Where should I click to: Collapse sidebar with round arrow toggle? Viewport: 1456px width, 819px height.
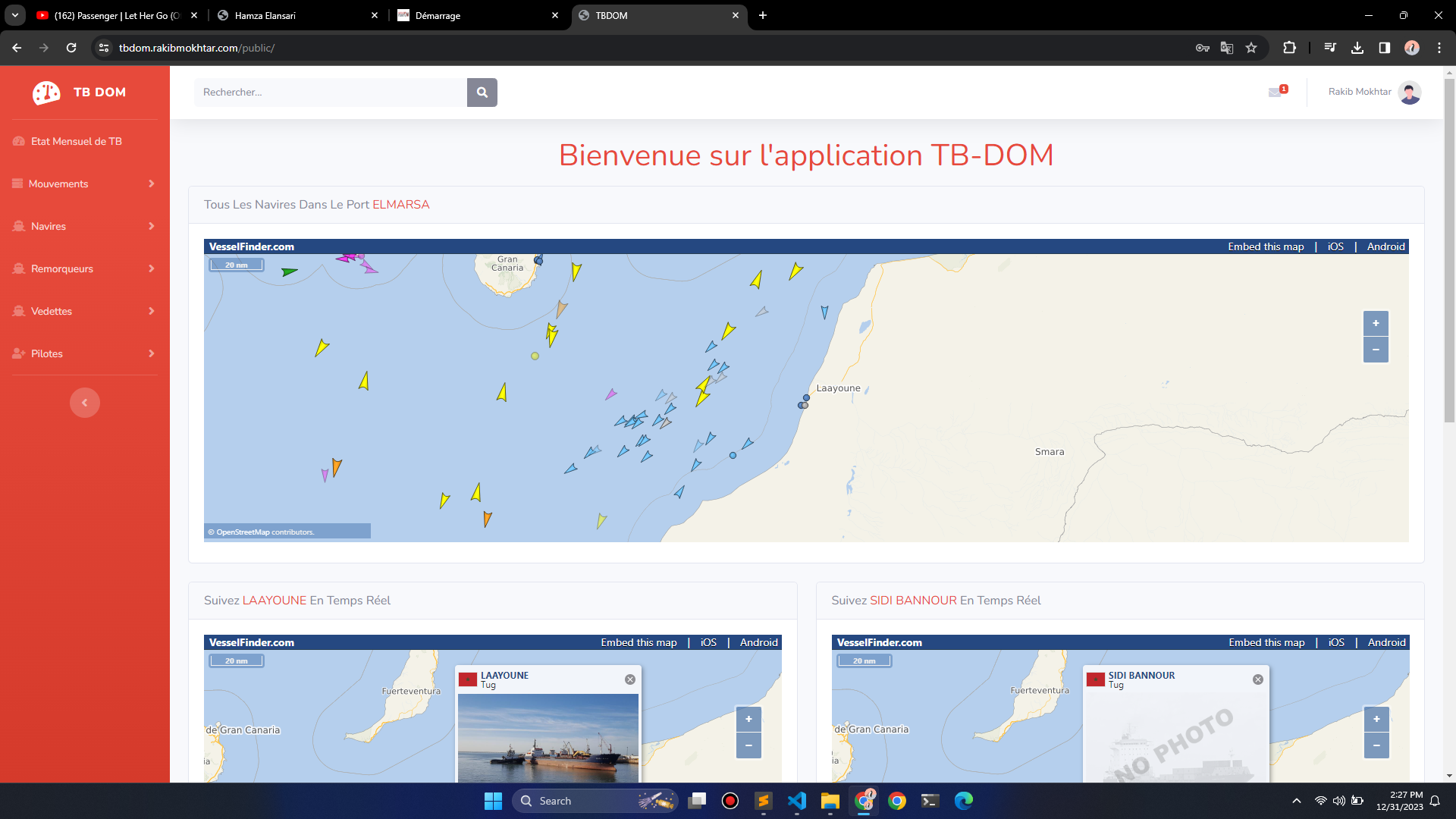pyautogui.click(x=85, y=403)
